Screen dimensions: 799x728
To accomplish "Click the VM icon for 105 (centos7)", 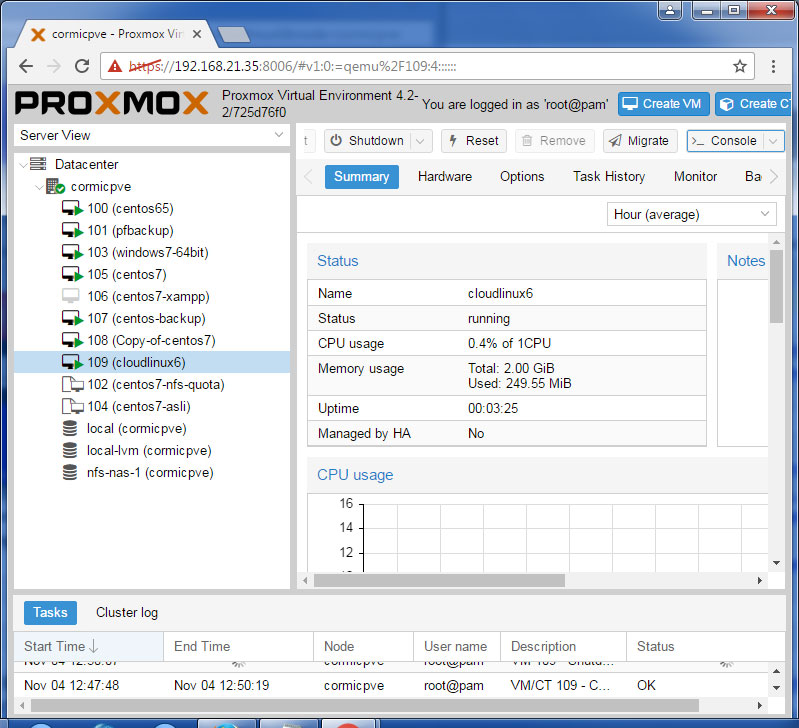I will tap(72, 274).
